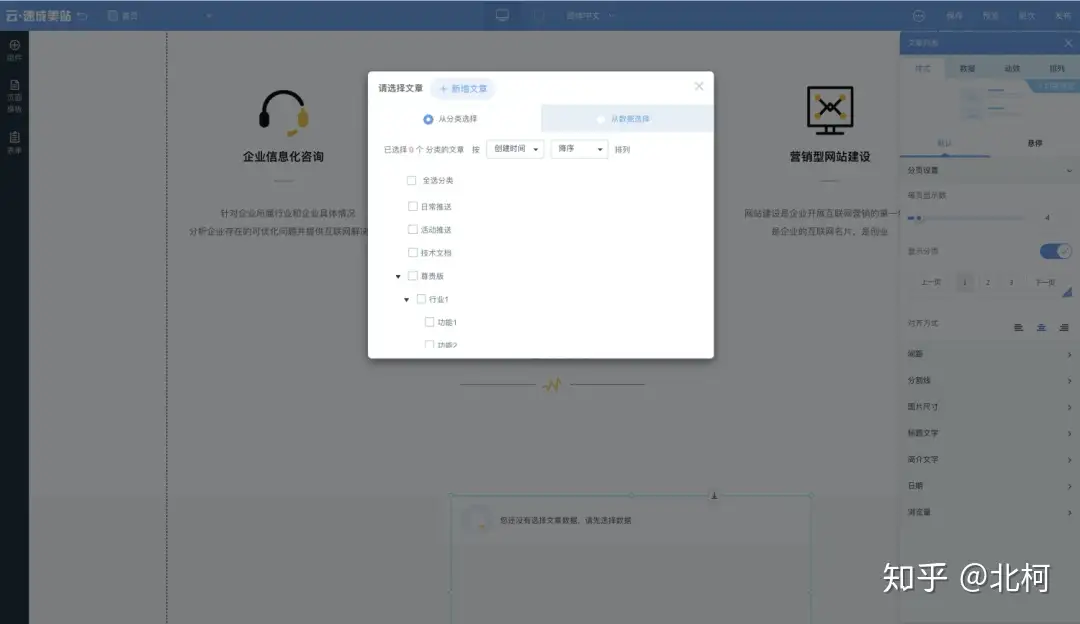This screenshot has width=1080, height=624.
Task: Choose center-align icon under 对齐方式
Action: tap(1041, 327)
